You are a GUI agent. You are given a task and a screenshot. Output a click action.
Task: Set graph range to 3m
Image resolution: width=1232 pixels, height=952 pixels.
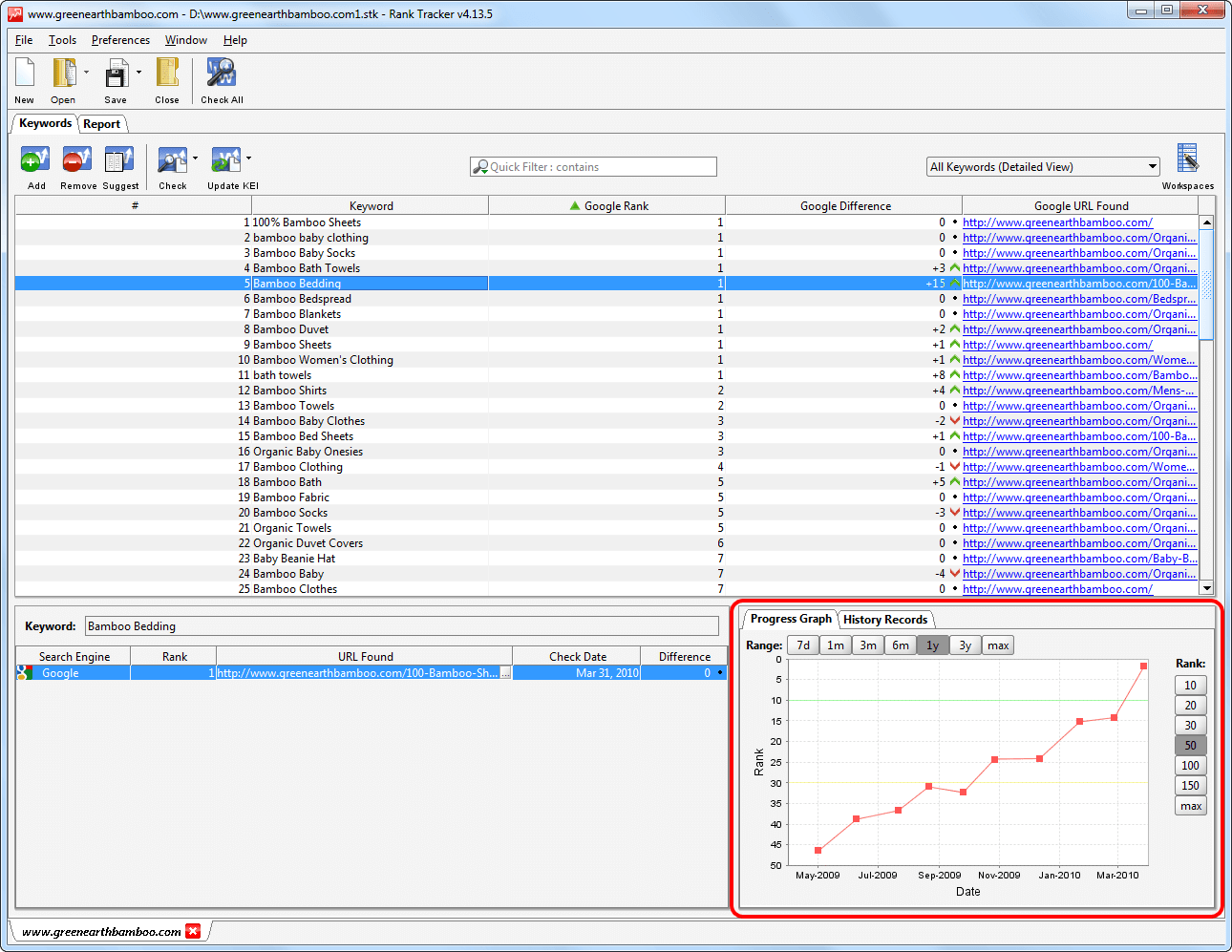tap(868, 645)
